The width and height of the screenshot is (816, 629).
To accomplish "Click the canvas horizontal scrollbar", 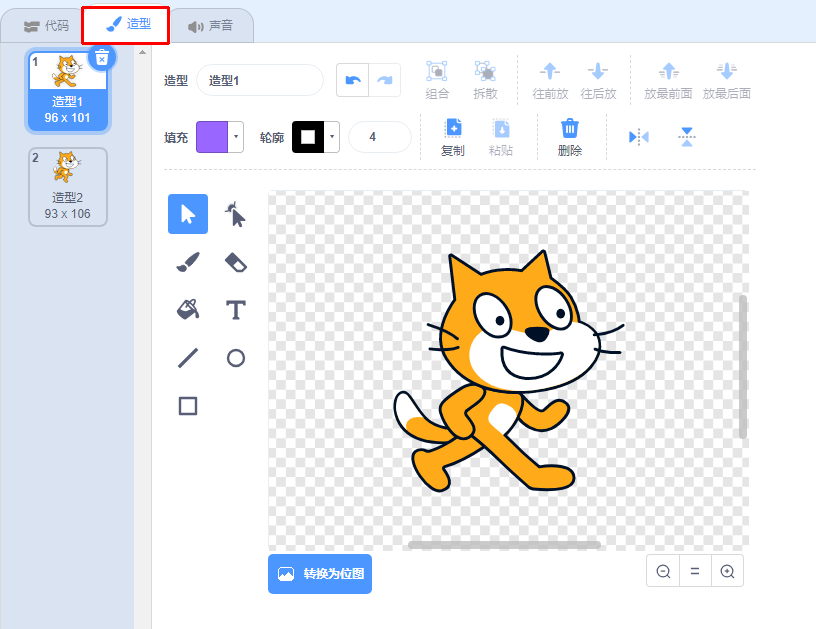I will [504, 545].
